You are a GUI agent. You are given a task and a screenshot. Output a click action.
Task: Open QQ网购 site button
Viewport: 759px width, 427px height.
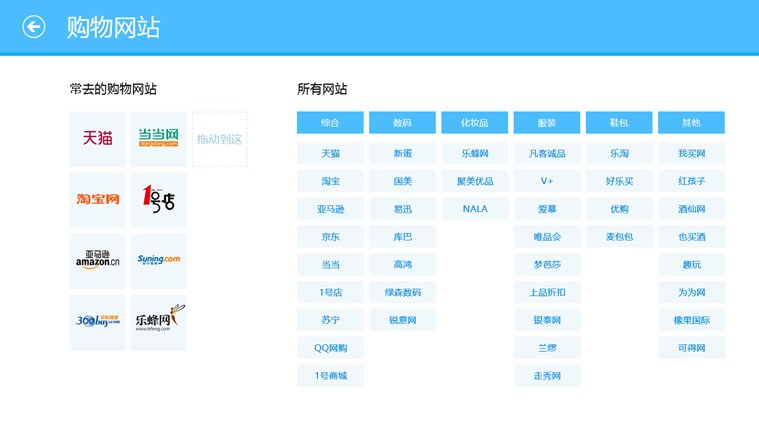pyautogui.click(x=330, y=348)
